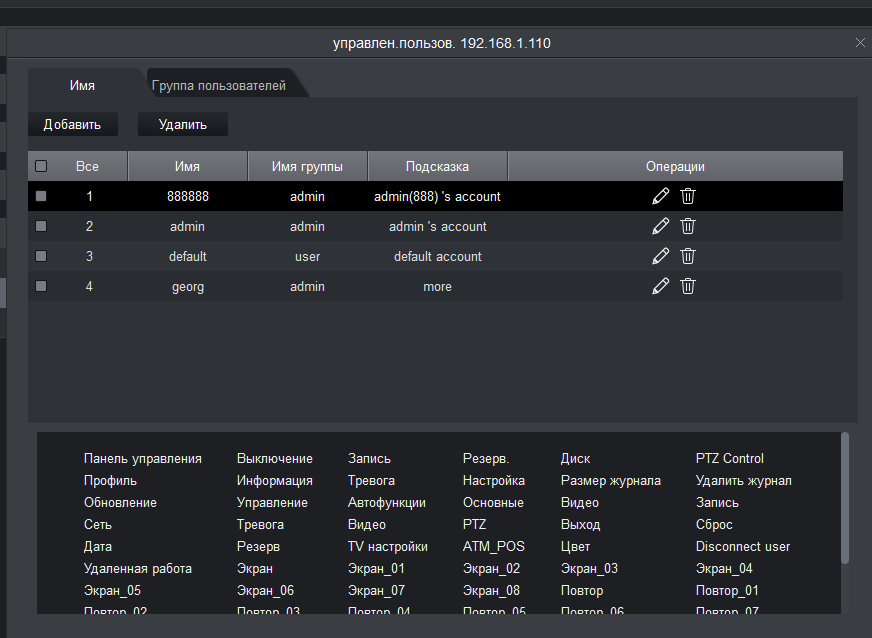Select the checkbox for user georg

41,287
